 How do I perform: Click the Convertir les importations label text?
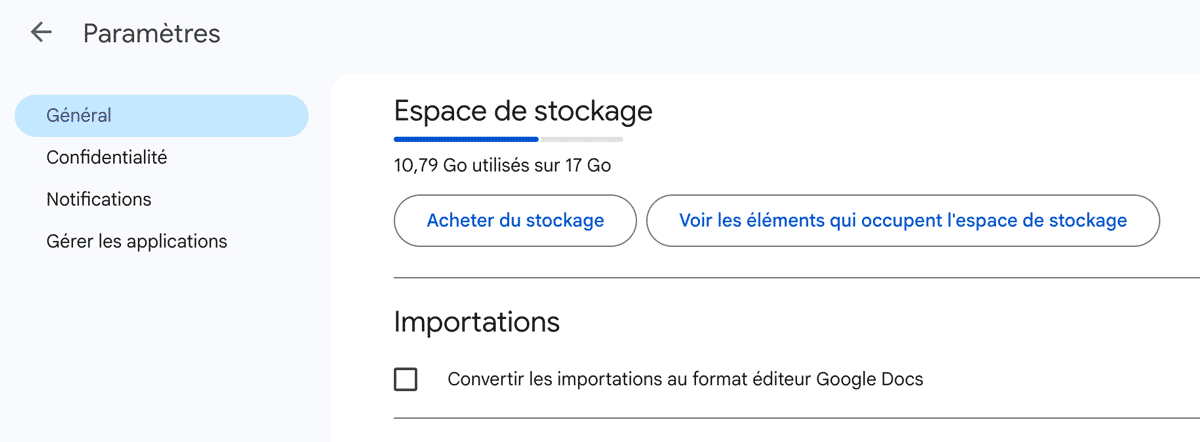pyautogui.click(x=685, y=380)
